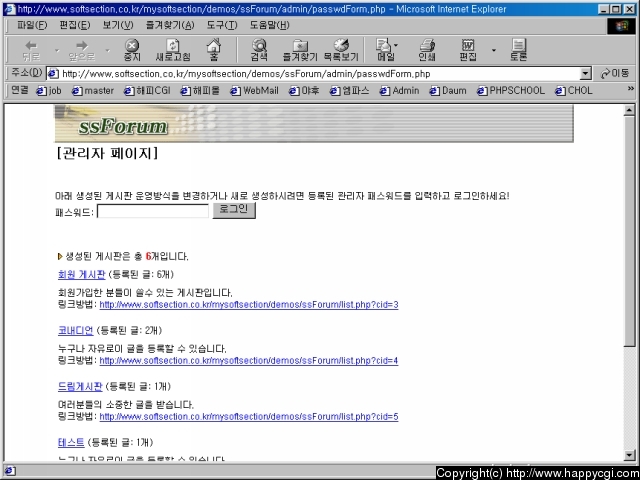Follow the list.php?cid=5 URL link
Screen dimensions: 640x480
(249, 416)
